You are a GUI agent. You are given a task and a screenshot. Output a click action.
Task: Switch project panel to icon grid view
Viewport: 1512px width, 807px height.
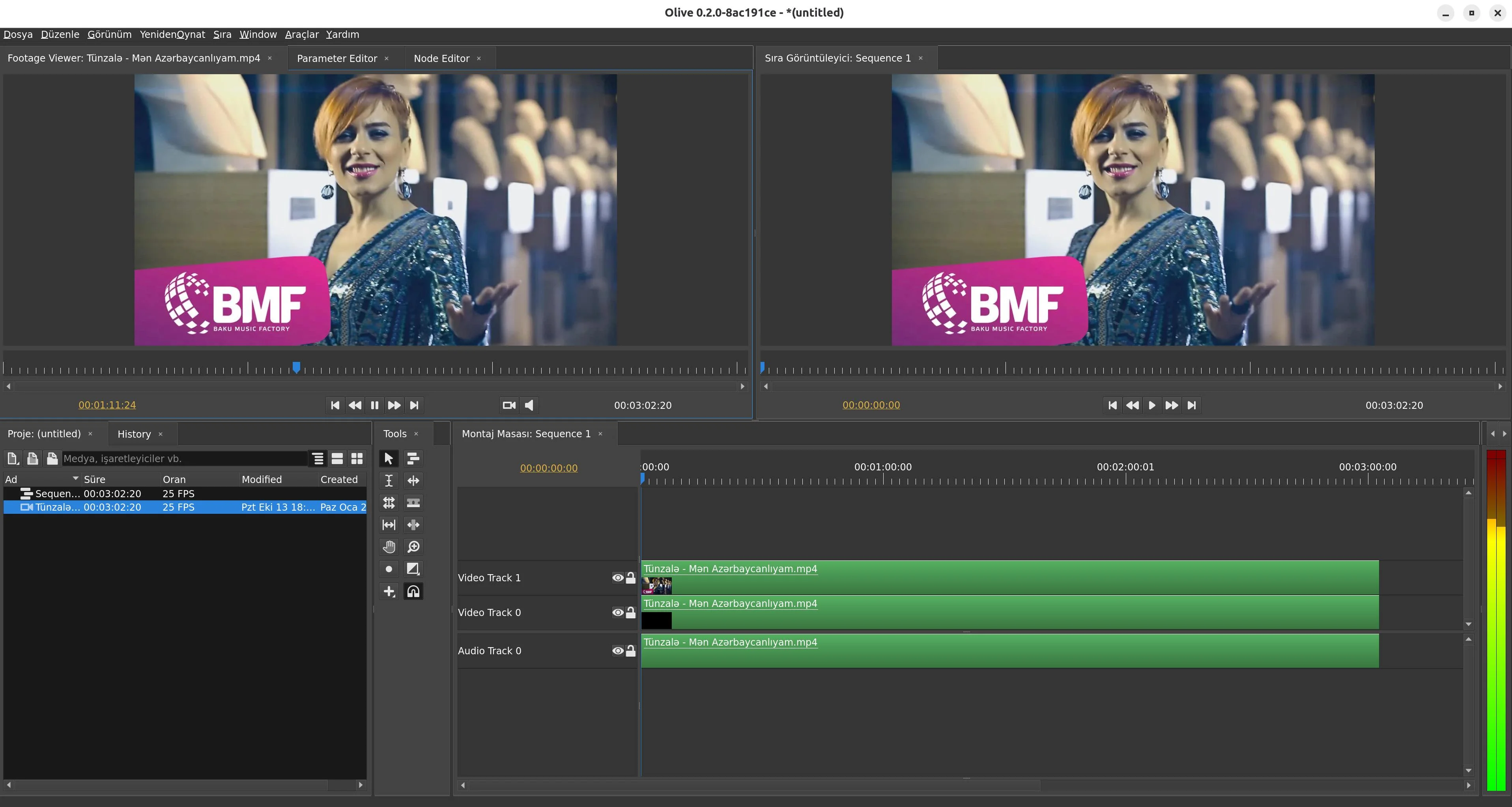click(357, 459)
